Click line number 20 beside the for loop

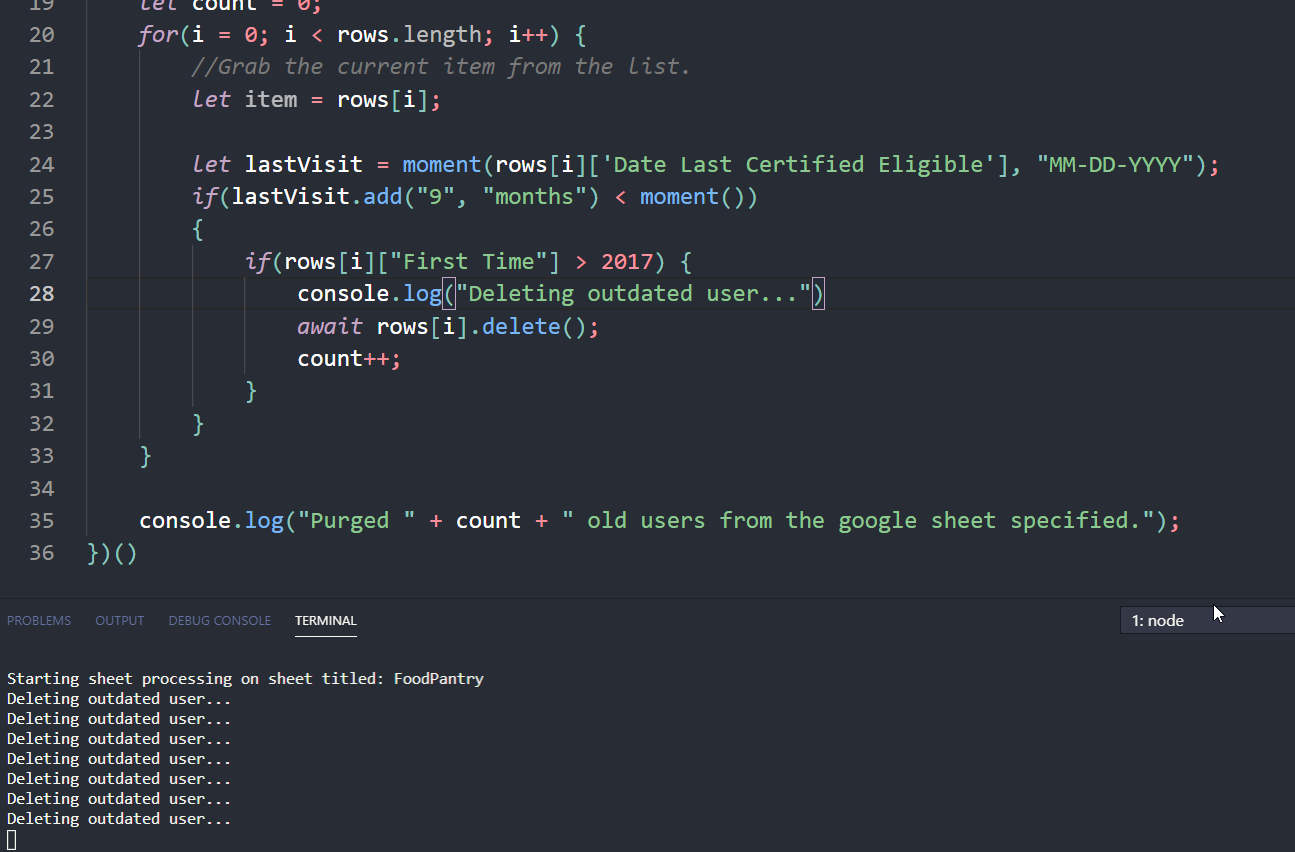[x=41, y=34]
